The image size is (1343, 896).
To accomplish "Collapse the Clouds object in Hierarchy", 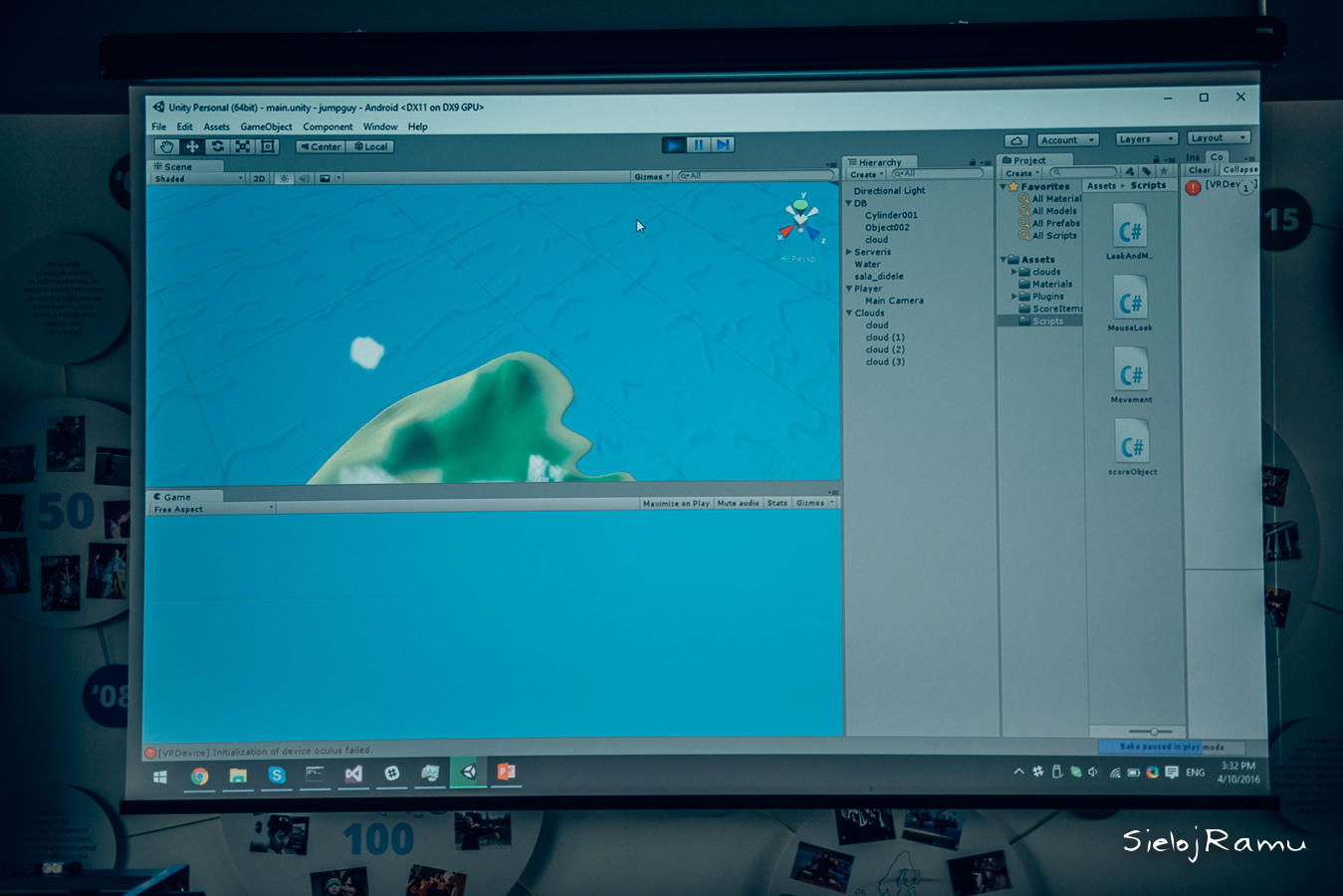I will point(849,313).
